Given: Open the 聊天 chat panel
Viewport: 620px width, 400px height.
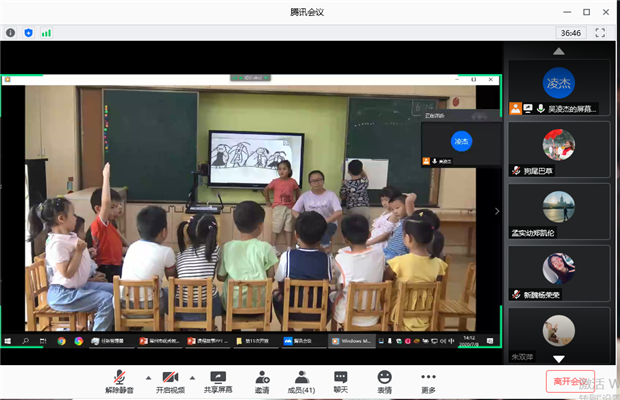Looking at the screenshot, I should [340, 381].
